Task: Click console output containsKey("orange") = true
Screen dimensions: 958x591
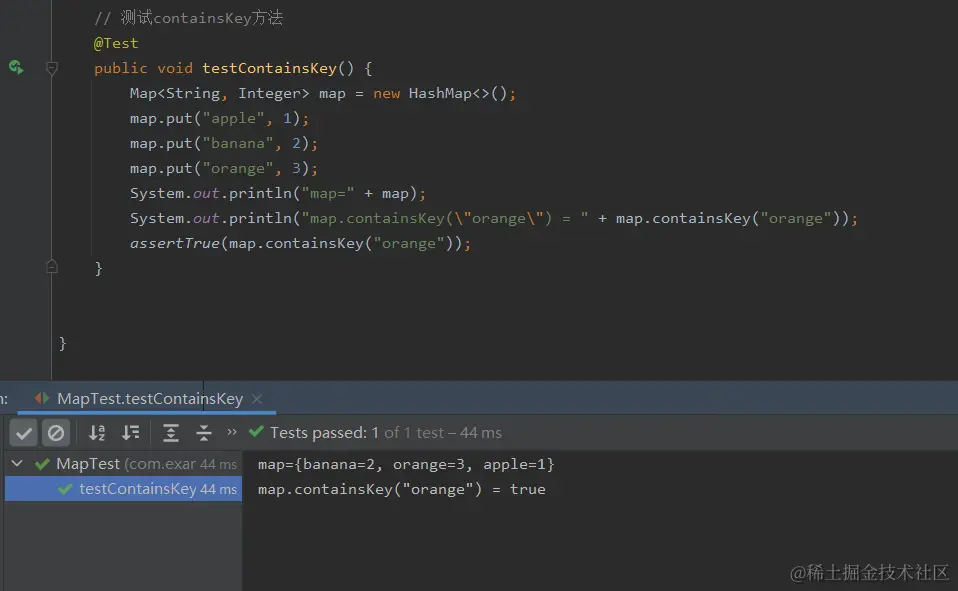Action: [x=401, y=489]
